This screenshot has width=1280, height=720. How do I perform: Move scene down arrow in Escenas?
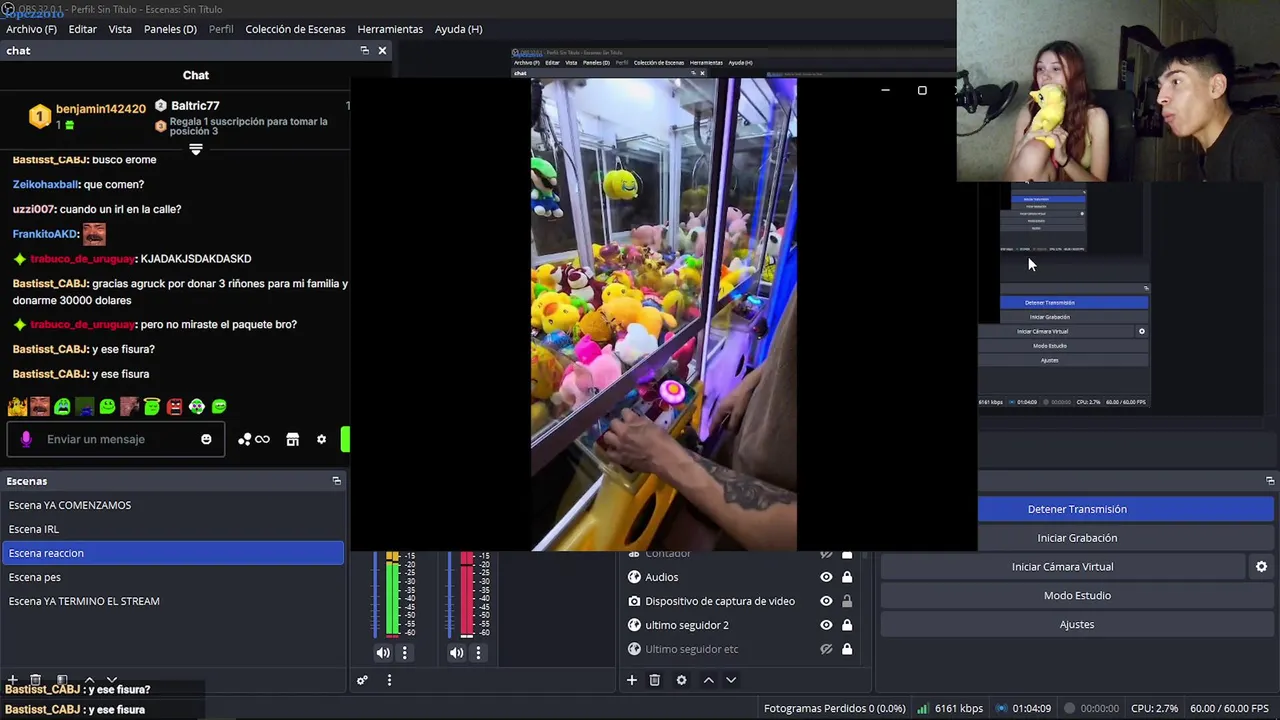pyautogui.click(x=112, y=679)
